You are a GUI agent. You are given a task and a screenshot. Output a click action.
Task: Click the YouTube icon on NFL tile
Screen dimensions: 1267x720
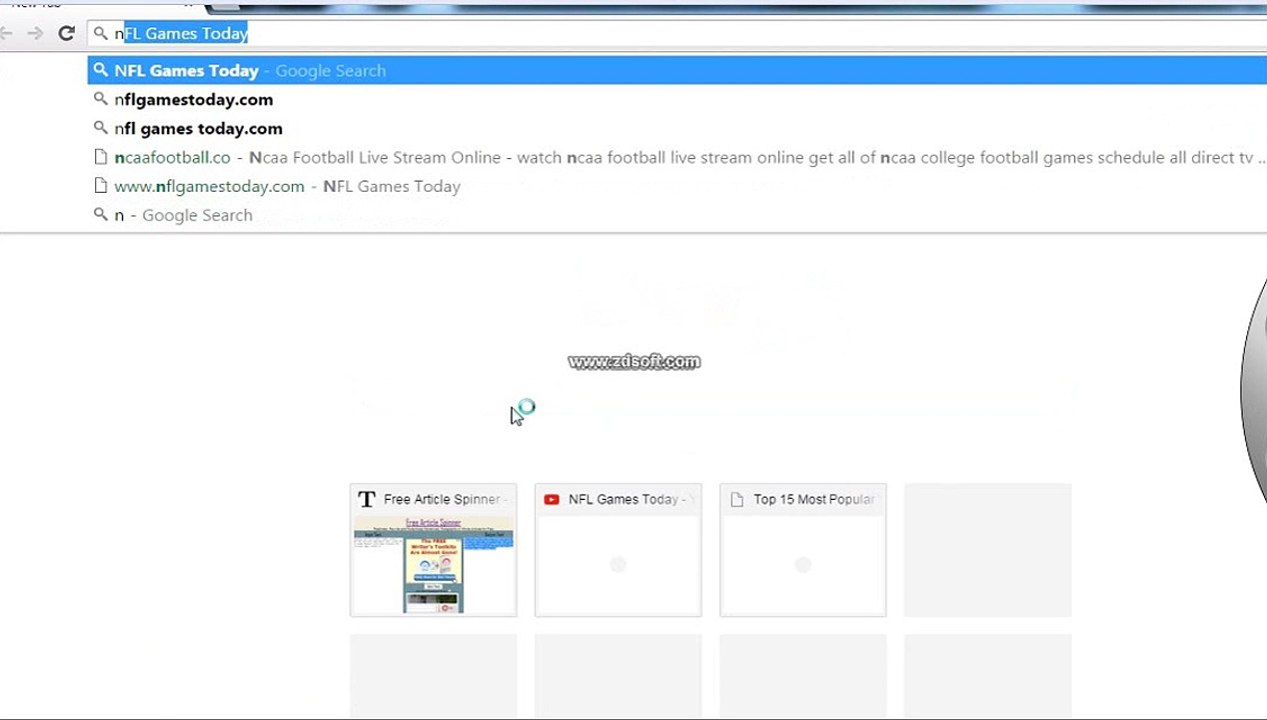(x=551, y=499)
